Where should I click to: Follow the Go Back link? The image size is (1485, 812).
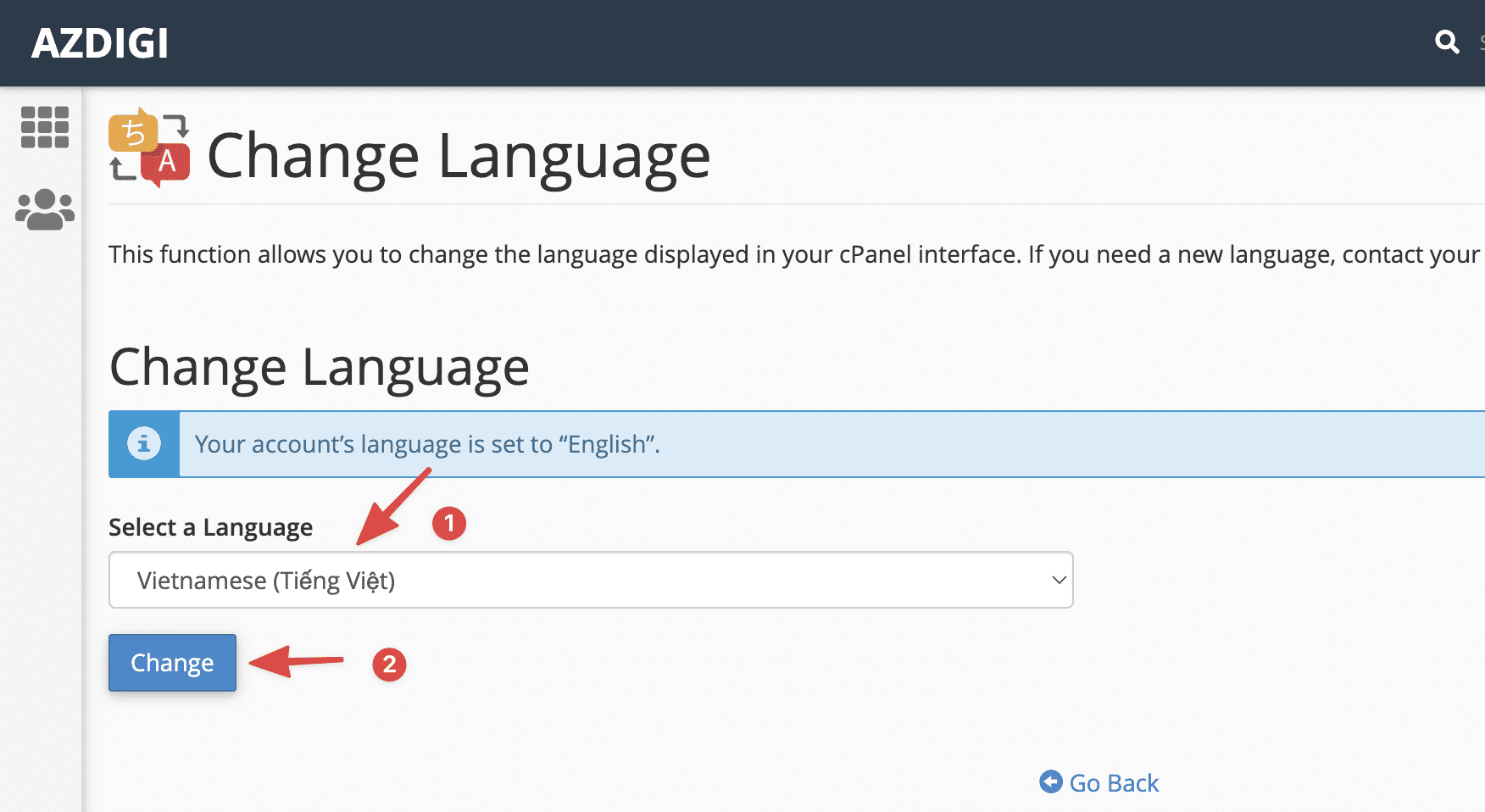click(x=1115, y=782)
